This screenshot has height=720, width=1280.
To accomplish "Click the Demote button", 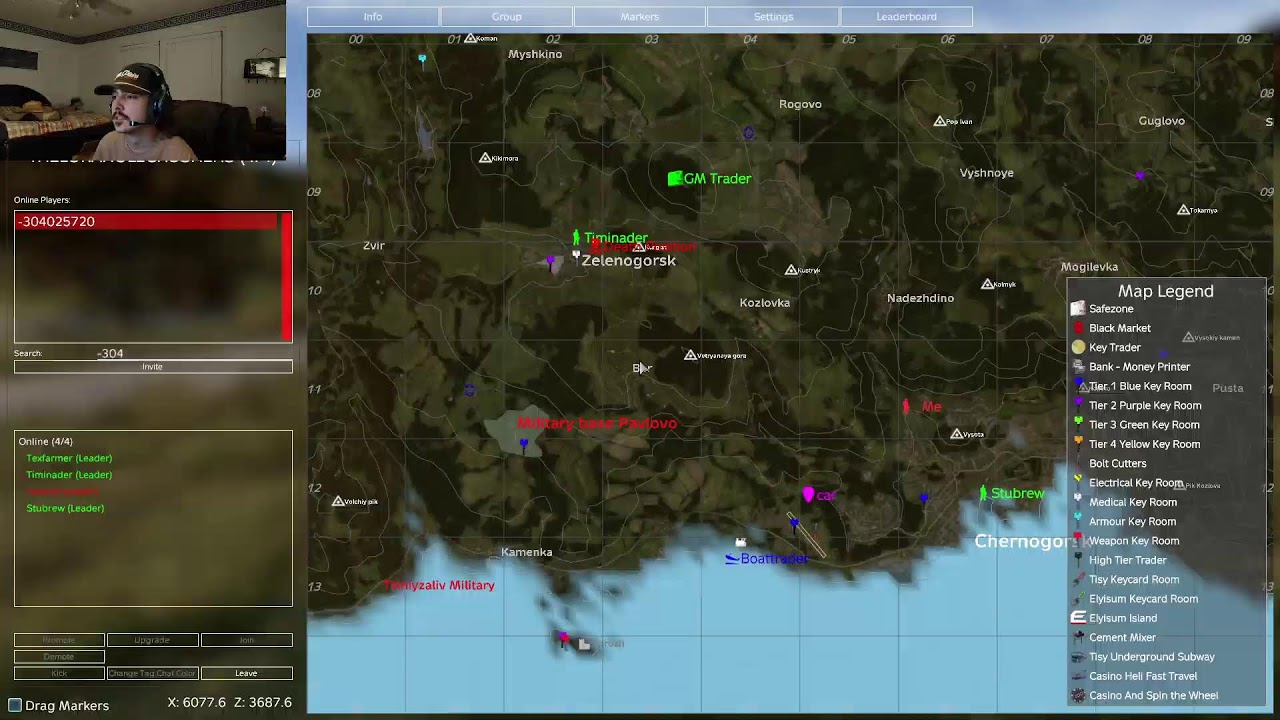I will (x=59, y=657).
